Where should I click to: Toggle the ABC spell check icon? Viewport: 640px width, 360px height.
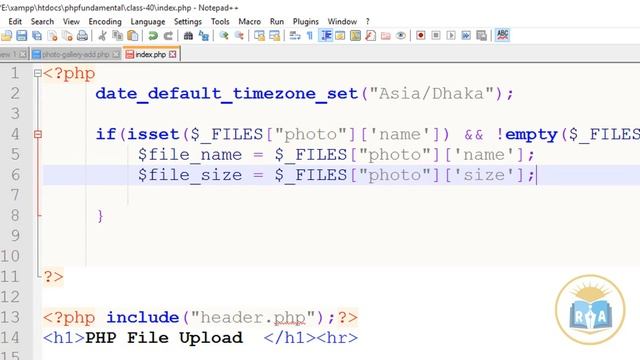502,36
